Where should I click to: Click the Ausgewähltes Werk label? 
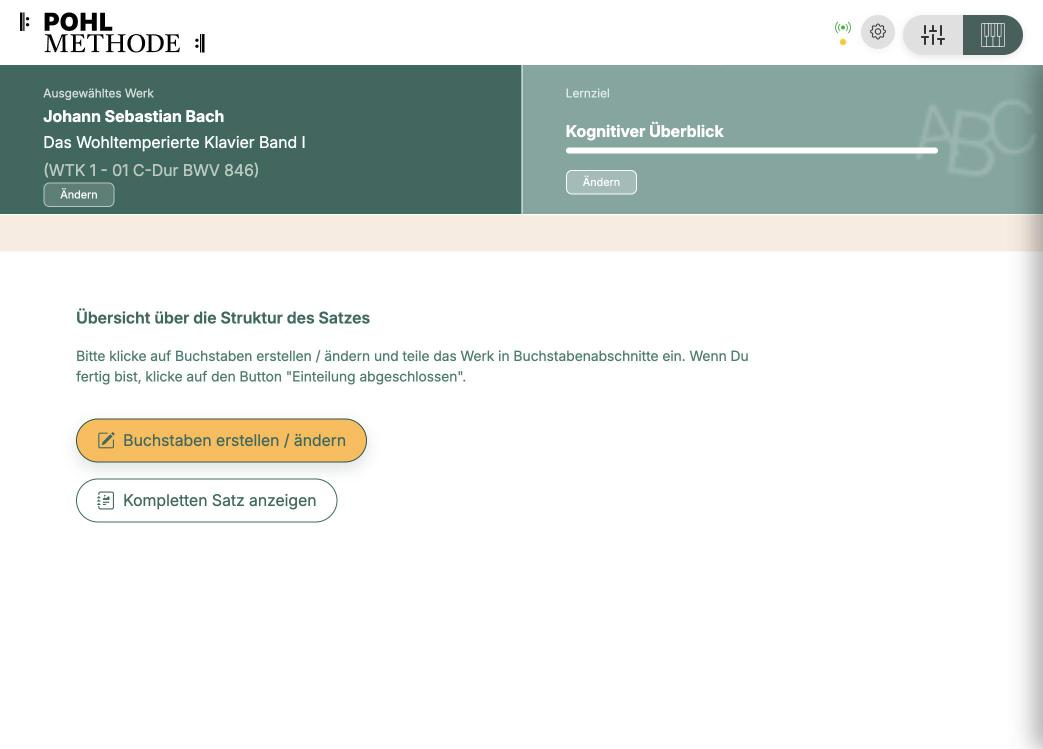[x=98, y=93]
